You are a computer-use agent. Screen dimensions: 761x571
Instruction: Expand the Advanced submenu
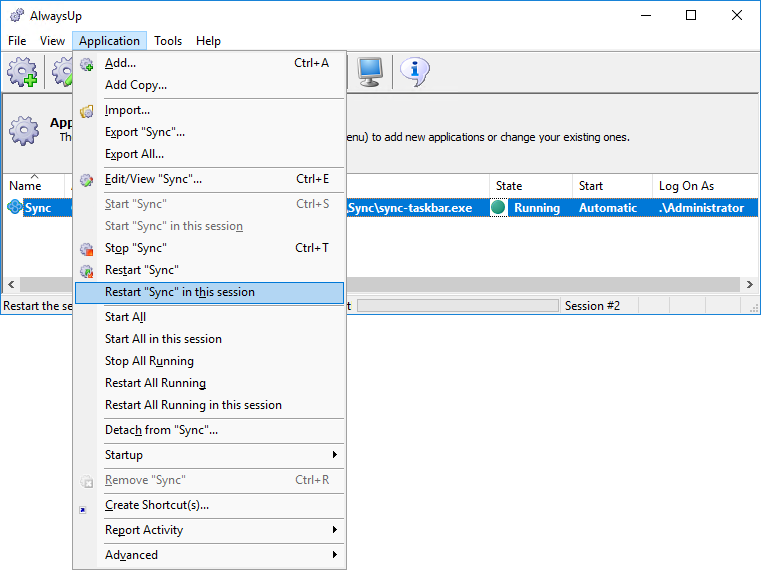point(210,555)
